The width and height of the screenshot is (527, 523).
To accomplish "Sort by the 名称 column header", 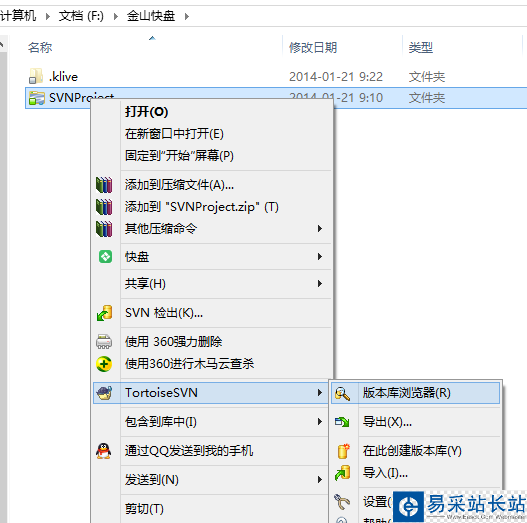I will [40, 47].
